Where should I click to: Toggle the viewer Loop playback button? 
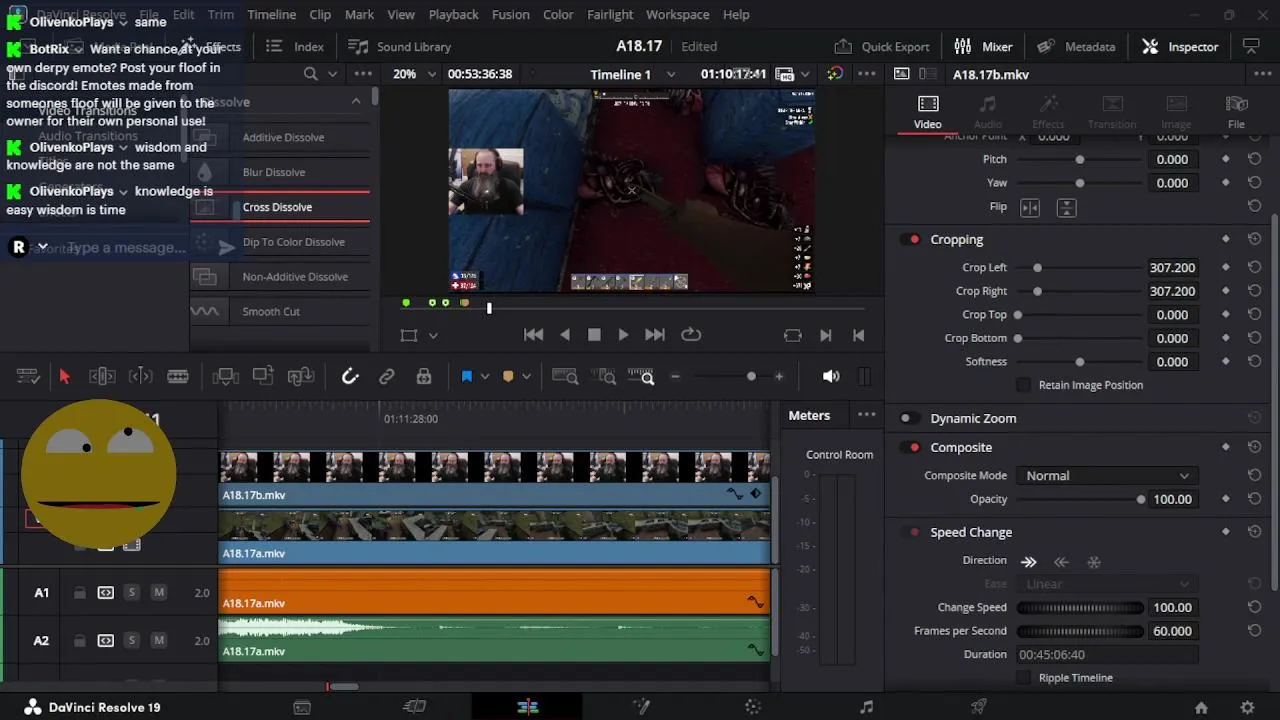click(690, 335)
